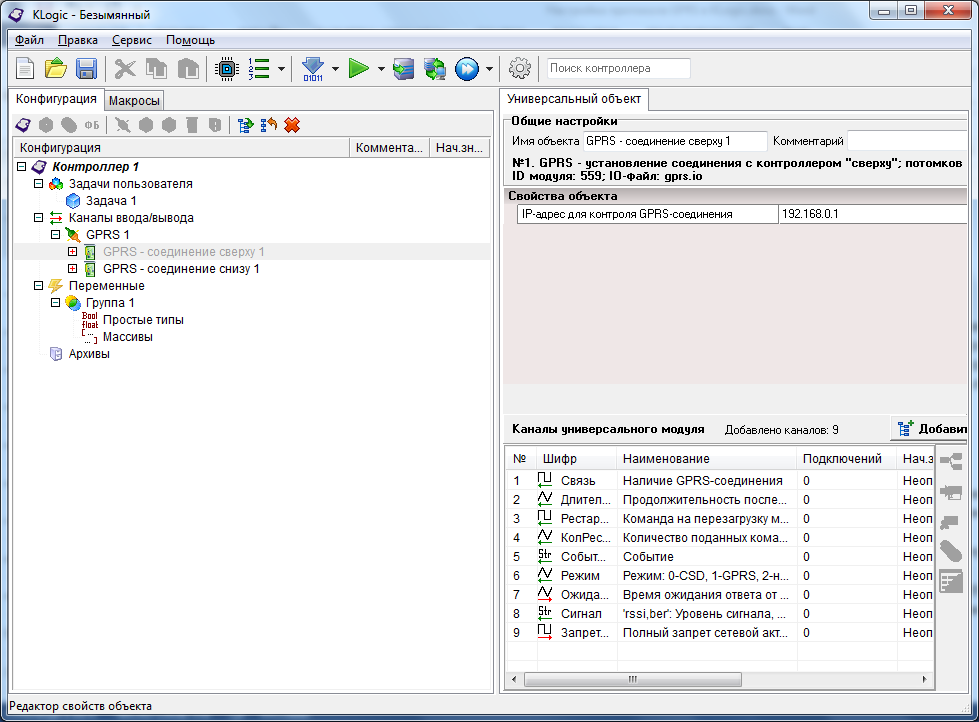Collapse the Переменные tree node
Viewport: 979px width, 722px height.
click(39, 286)
